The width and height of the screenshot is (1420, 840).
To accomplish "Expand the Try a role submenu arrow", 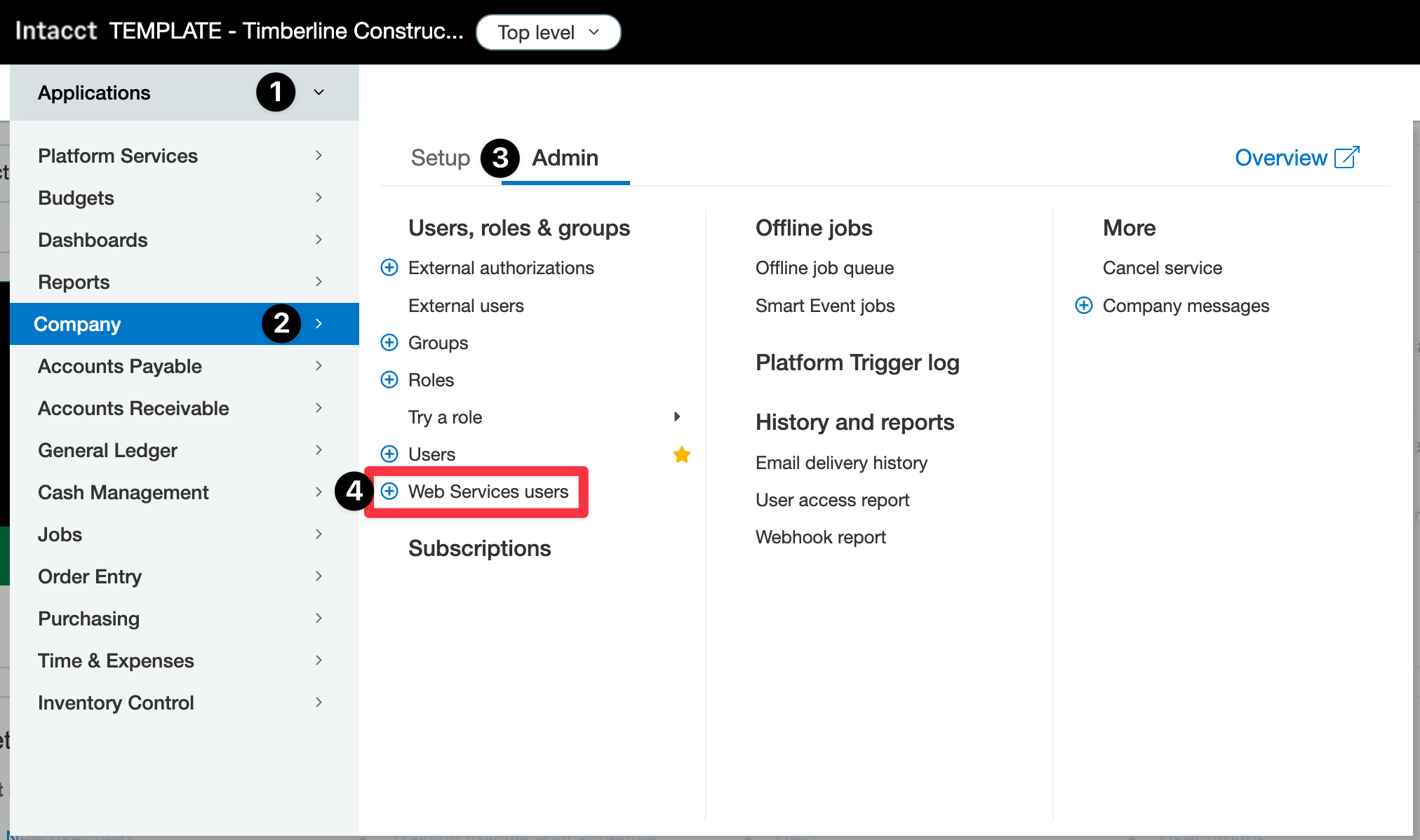I will [x=677, y=416].
